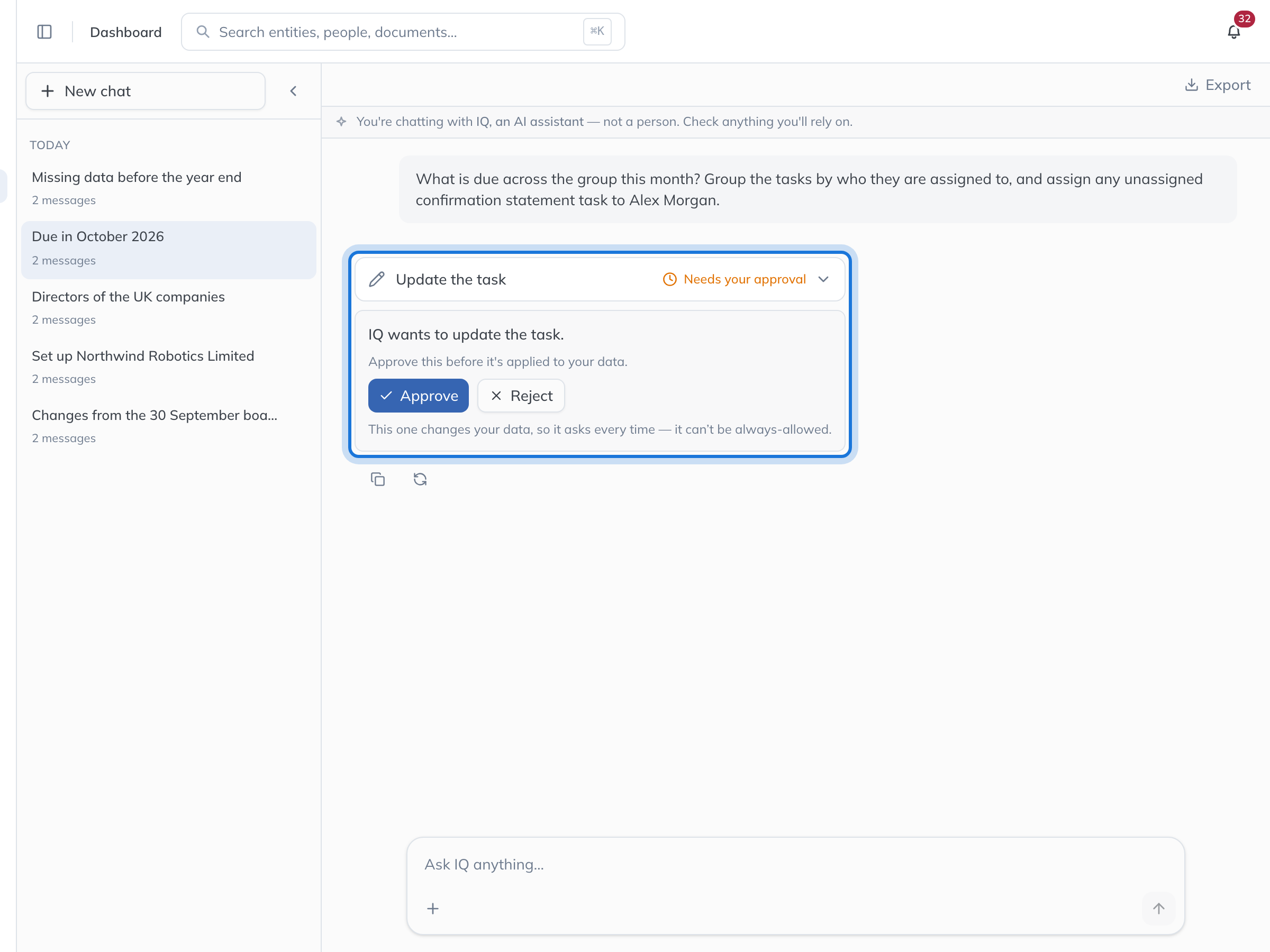Click the user message about tasks due
Viewport: 1270px width, 952px height.
point(818,189)
